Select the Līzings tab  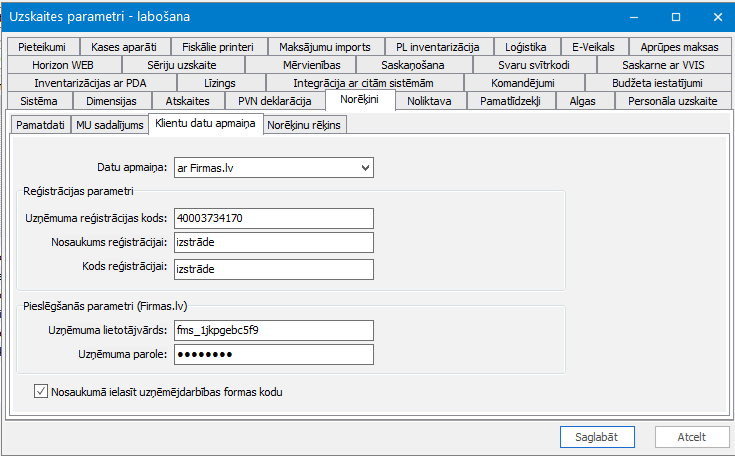click(220, 83)
